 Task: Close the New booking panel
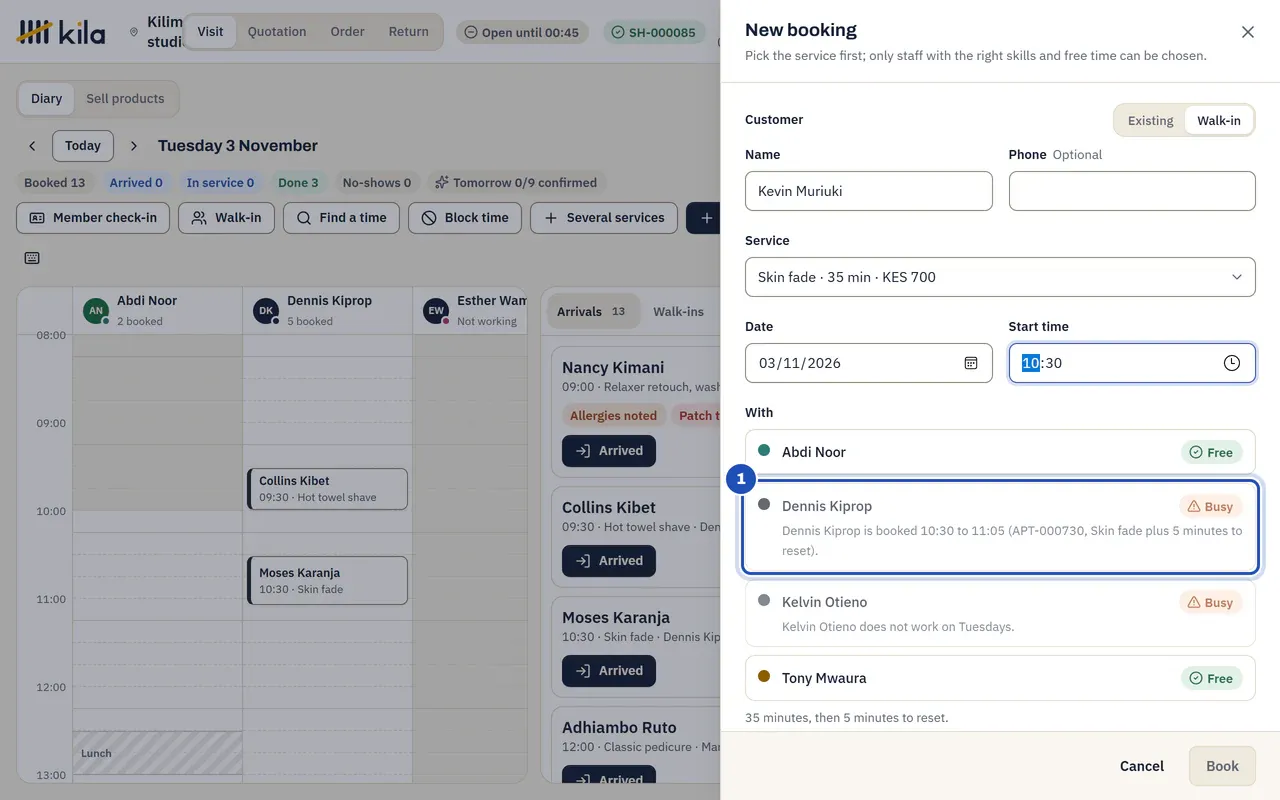tap(1247, 32)
